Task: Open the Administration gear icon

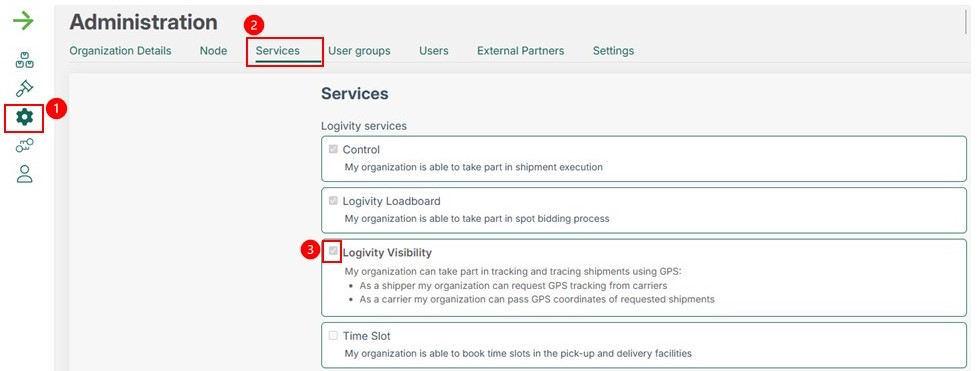Action: 24,117
